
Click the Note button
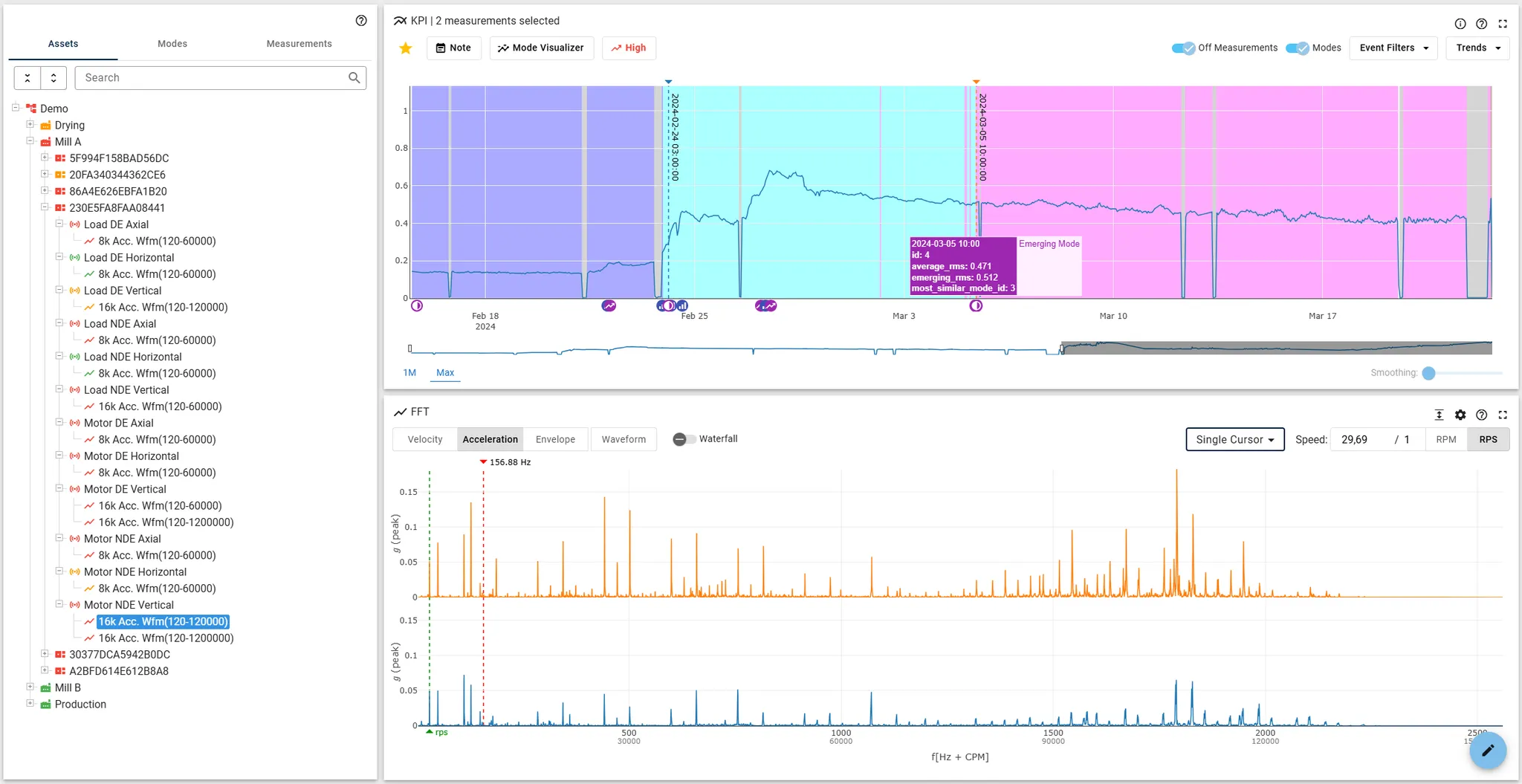click(x=453, y=48)
